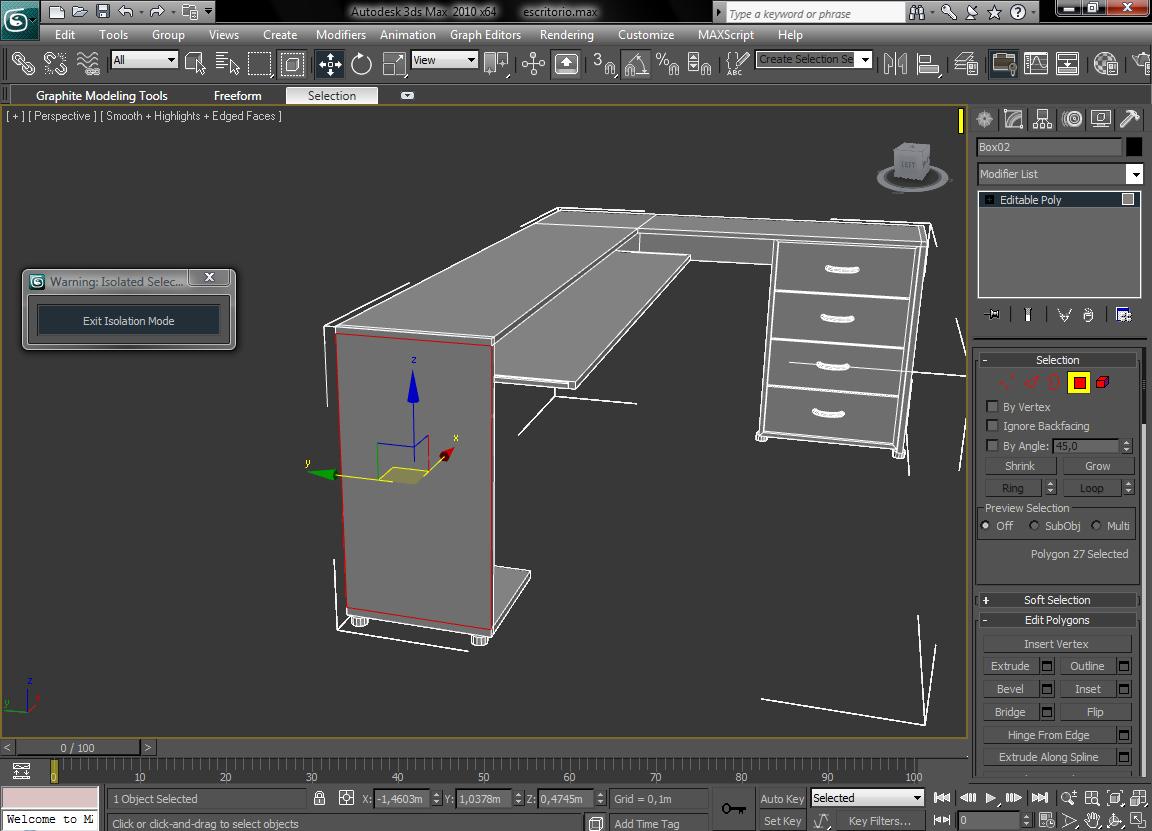Open the Modifiers menu
The image size is (1152, 831).
[x=340, y=34]
